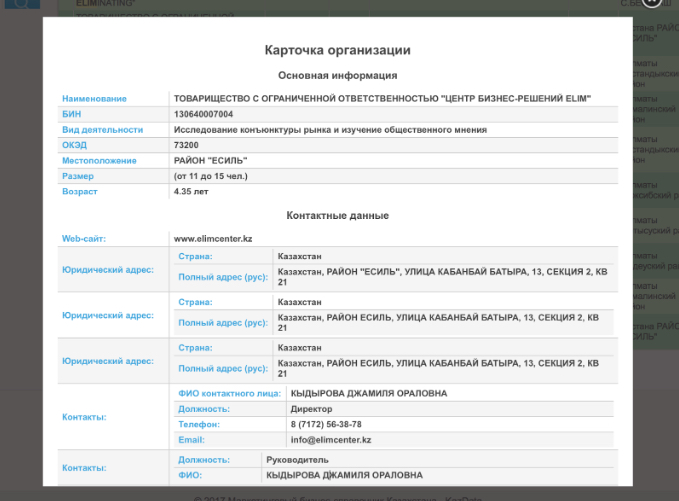
Task: Click the Вид деятельности label
Action: [x=102, y=130]
